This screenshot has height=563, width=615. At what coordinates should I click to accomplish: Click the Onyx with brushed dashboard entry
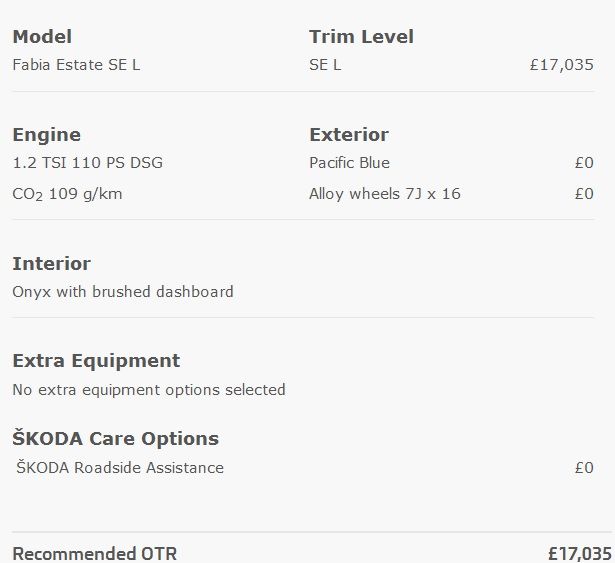[123, 292]
